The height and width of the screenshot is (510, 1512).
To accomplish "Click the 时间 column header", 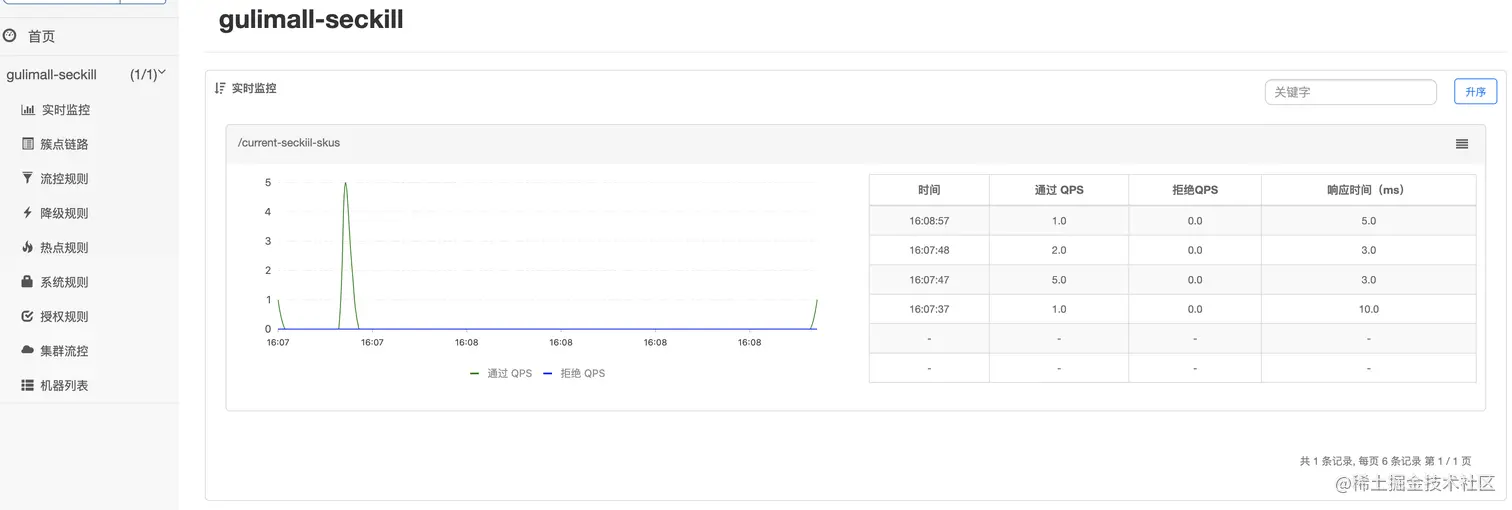I will (x=929, y=190).
